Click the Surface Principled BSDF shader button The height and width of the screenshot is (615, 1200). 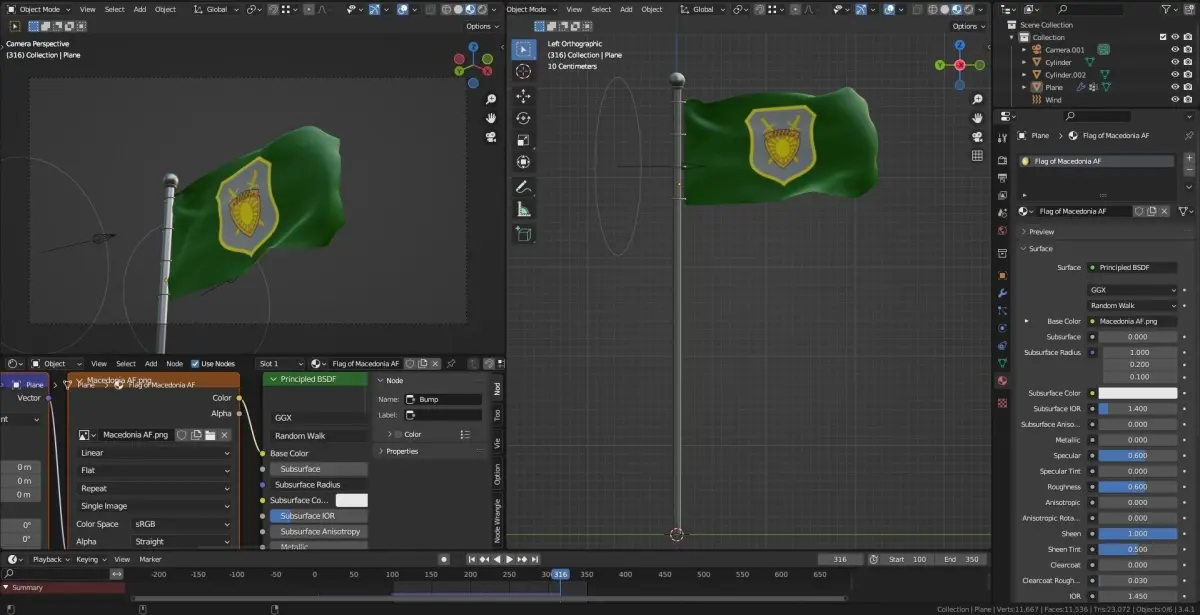coord(1133,267)
